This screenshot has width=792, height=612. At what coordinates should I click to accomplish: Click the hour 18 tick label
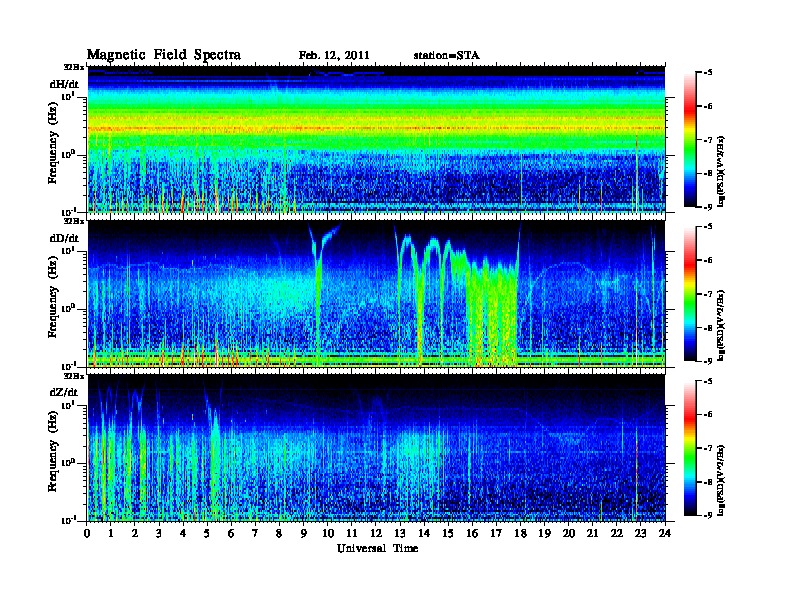click(x=520, y=533)
